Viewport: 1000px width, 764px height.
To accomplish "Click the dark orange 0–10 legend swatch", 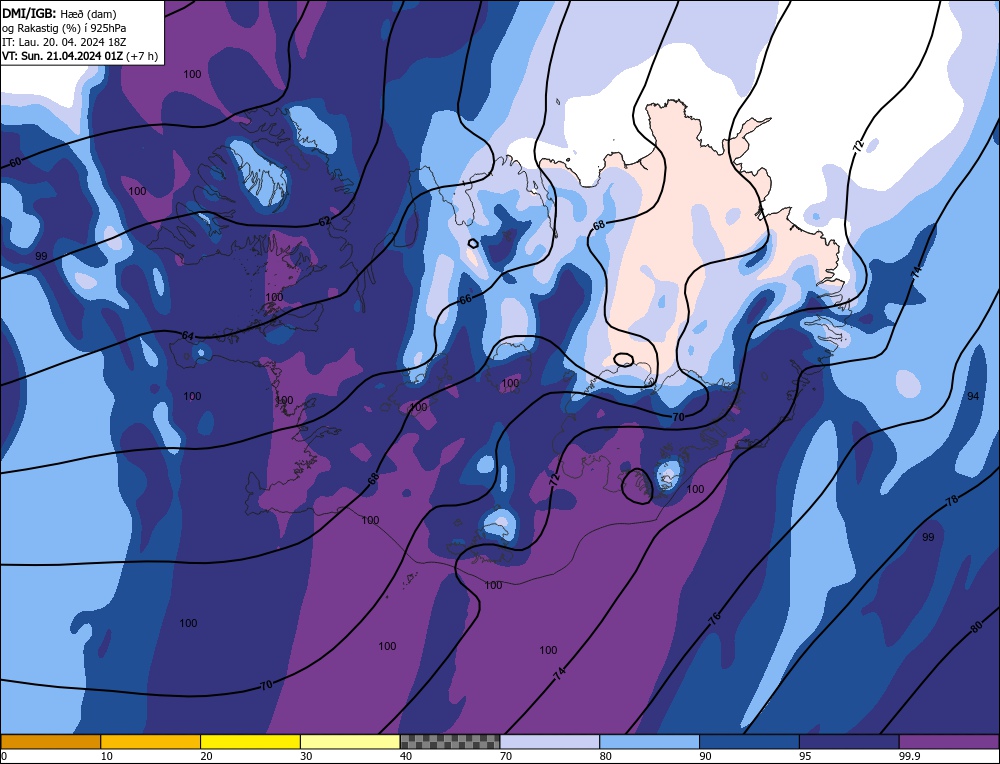I will pos(50,741).
